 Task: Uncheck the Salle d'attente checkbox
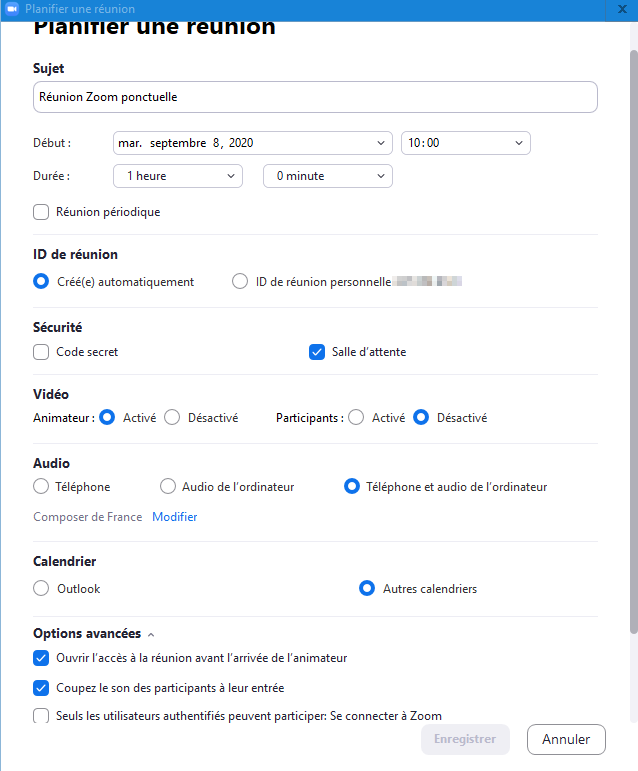317,352
